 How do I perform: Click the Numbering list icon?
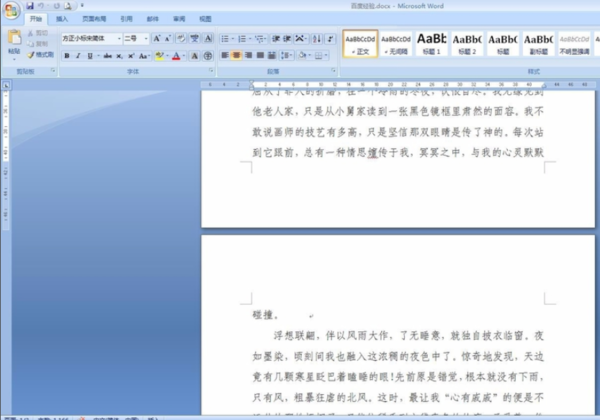pyautogui.click(x=242, y=39)
